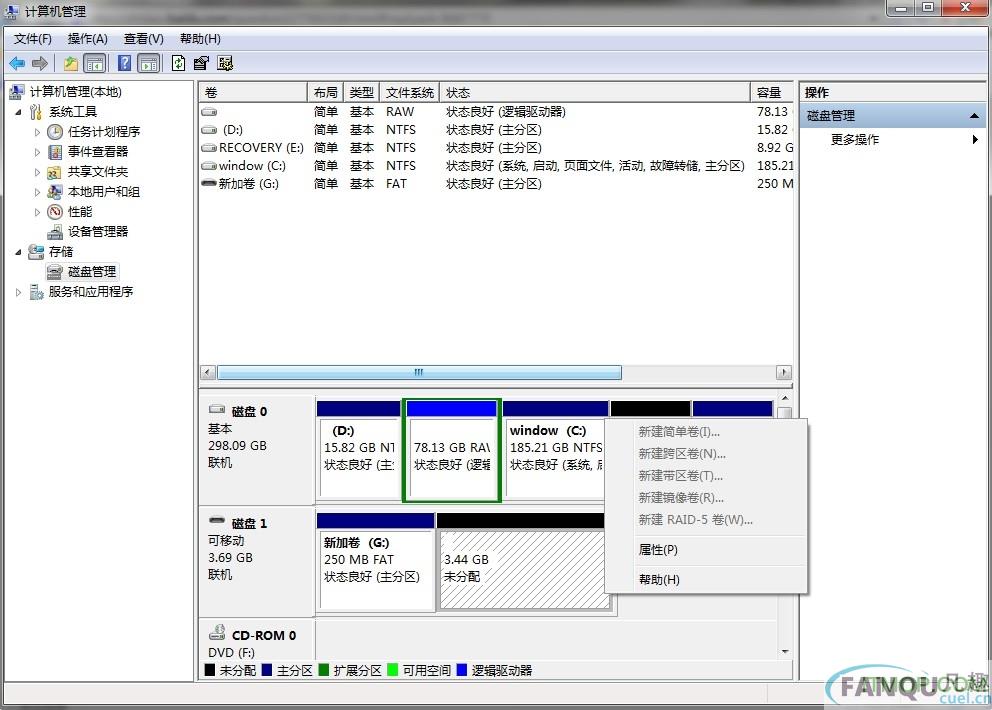992x710 pixels.
Task: Collapse the Storage (存储) node
Action: [18, 252]
